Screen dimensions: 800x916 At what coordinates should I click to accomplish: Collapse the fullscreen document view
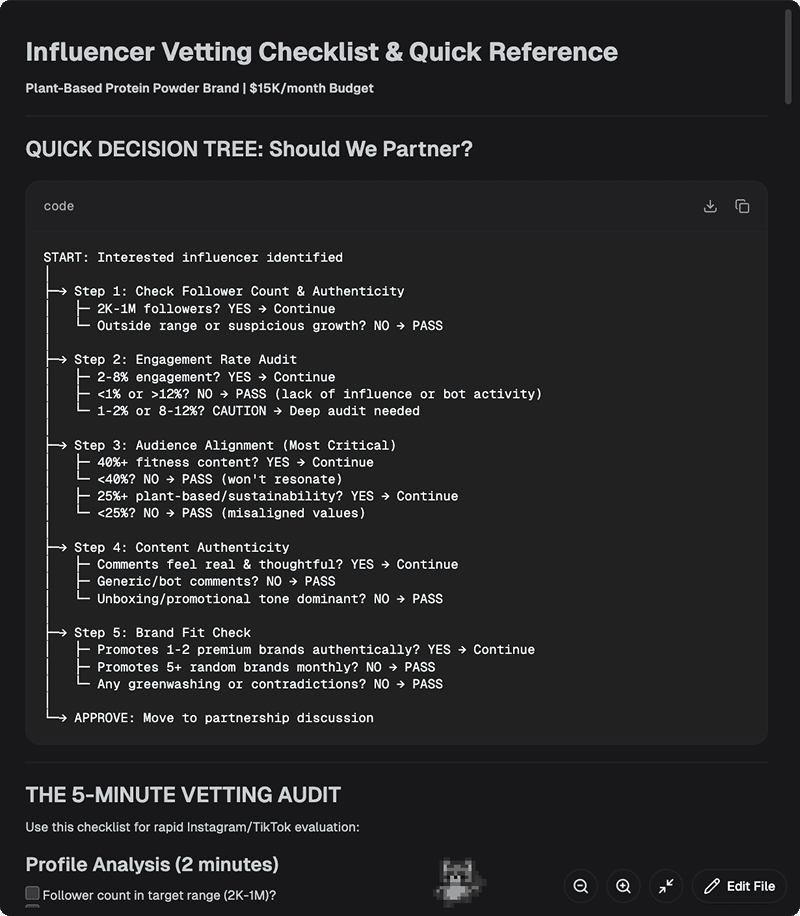click(666, 886)
